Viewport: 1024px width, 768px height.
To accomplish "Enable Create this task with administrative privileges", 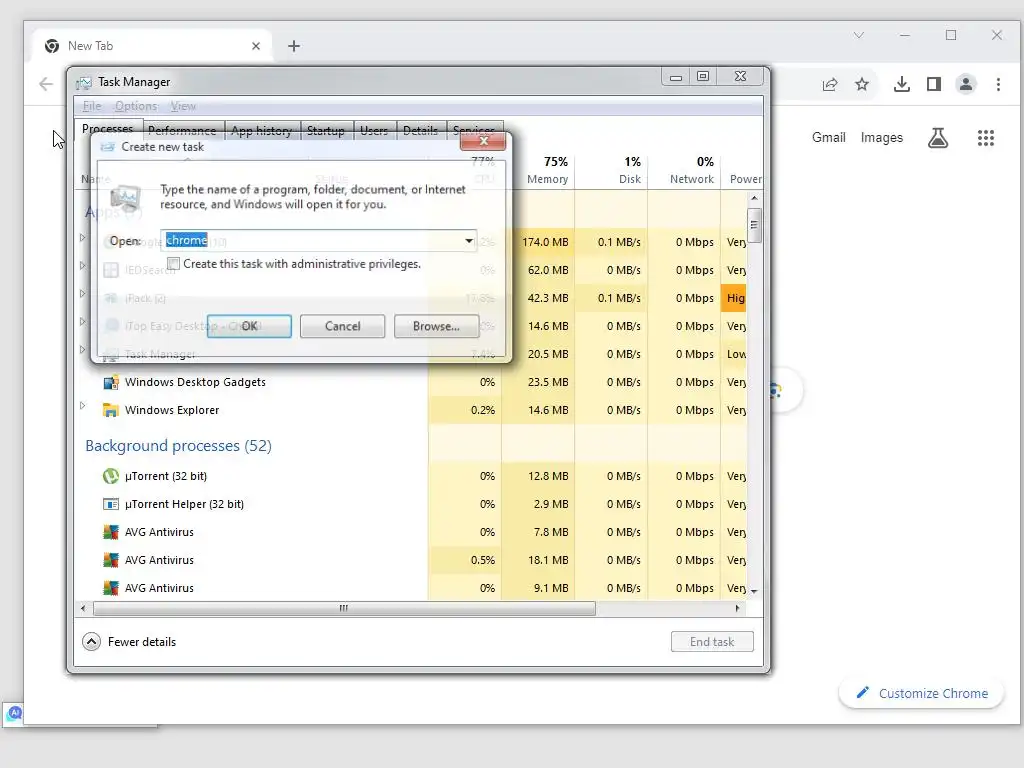I will (174, 264).
